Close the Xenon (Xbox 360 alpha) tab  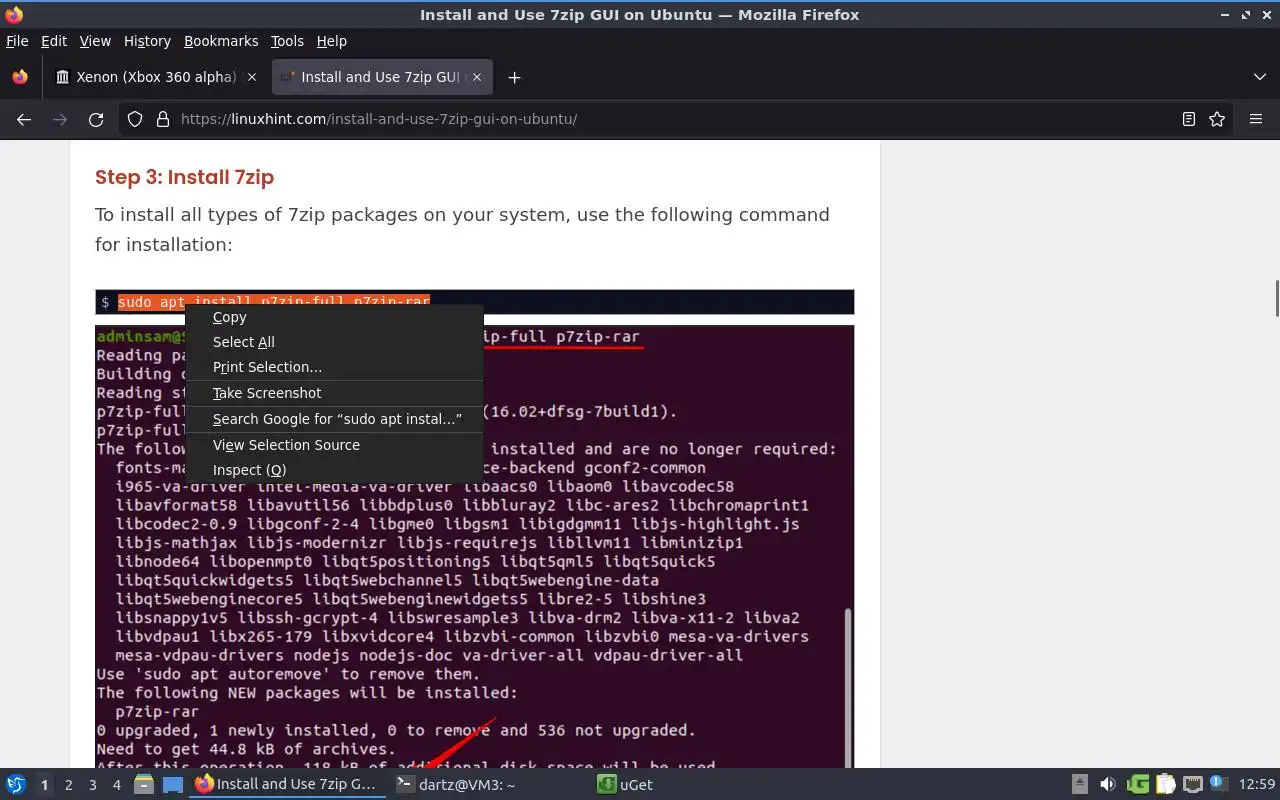click(252, 77)
